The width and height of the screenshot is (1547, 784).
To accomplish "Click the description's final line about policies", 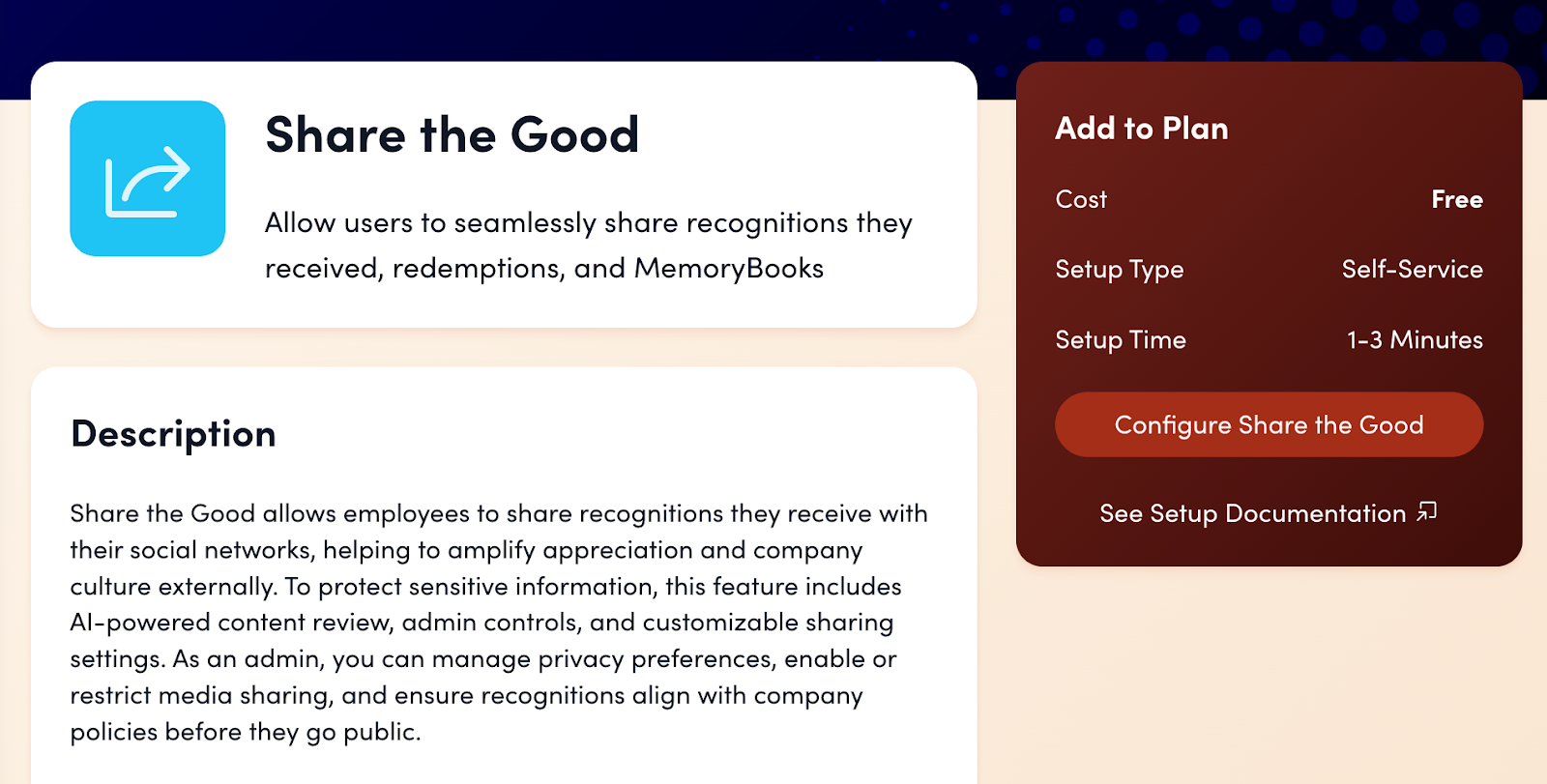I will coord(245,732).
